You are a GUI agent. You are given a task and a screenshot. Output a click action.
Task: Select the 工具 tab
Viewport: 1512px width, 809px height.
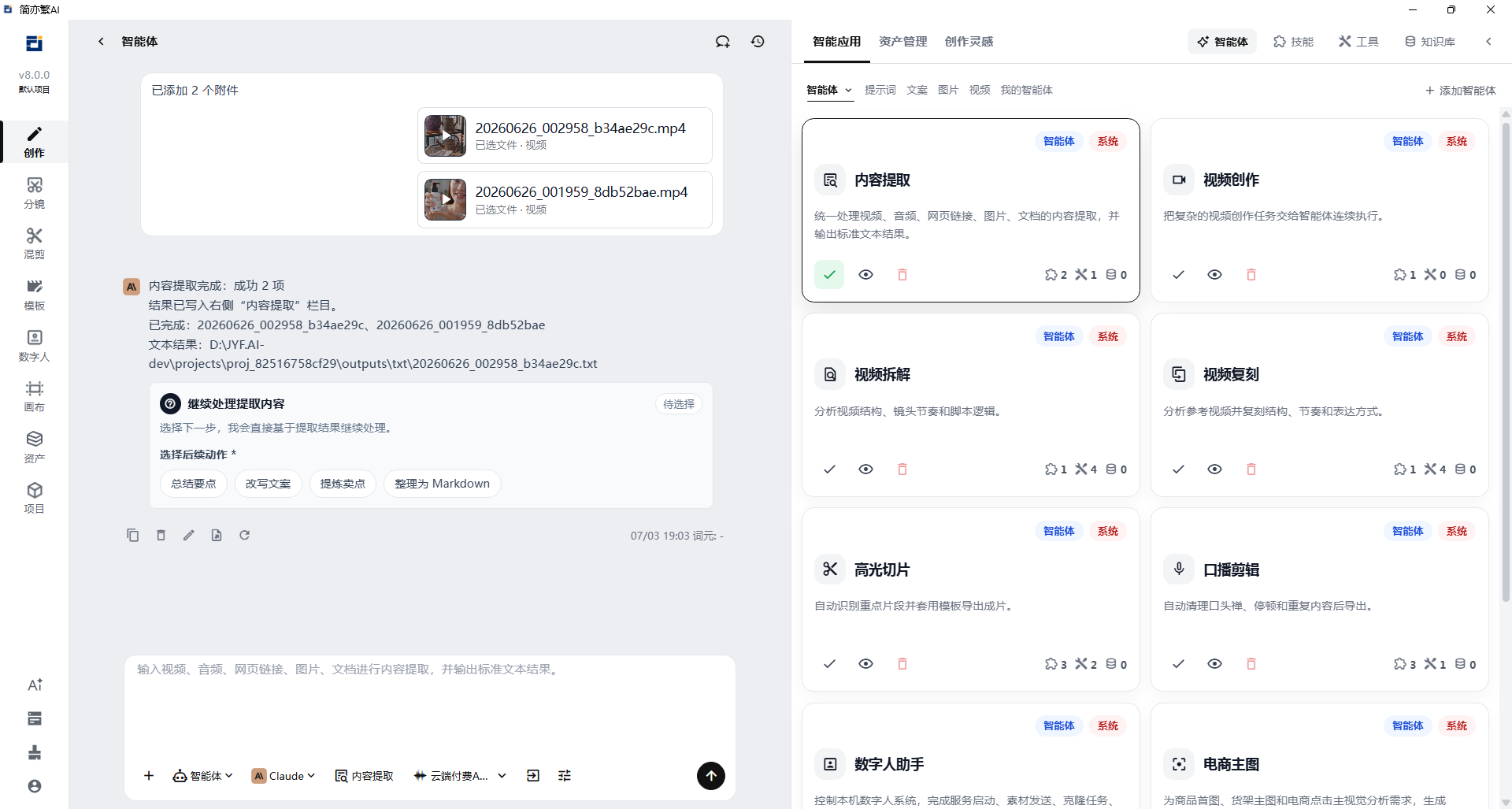click(x=1359, y=42)
